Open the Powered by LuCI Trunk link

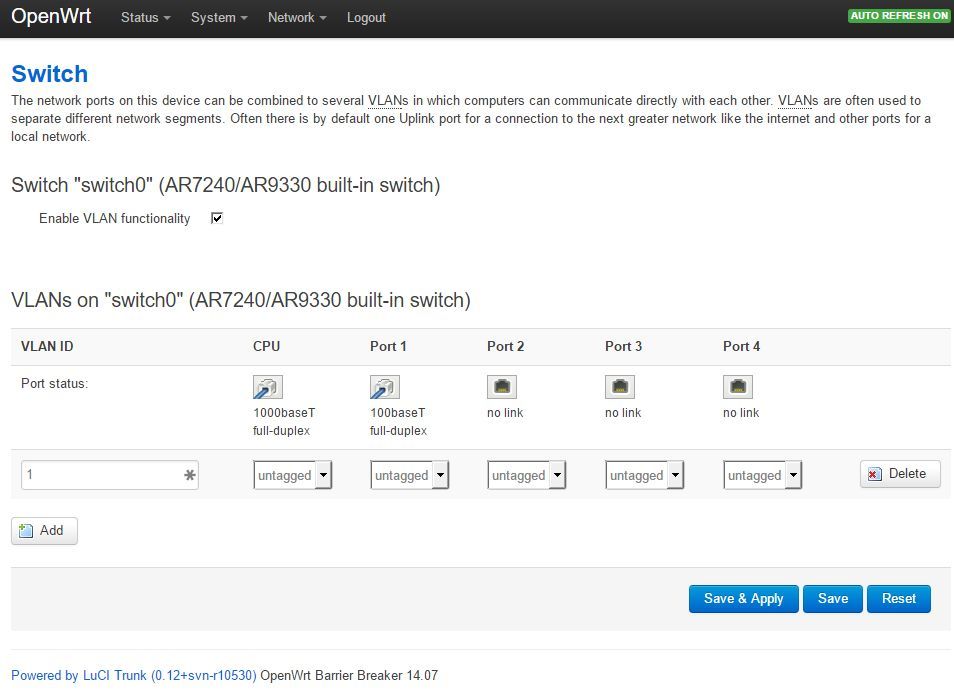click(x=134, y=675)
